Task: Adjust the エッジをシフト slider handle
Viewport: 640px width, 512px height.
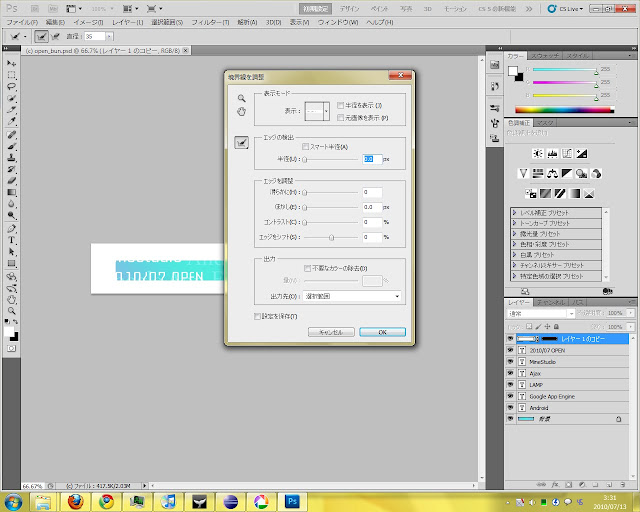Action: 331,237
